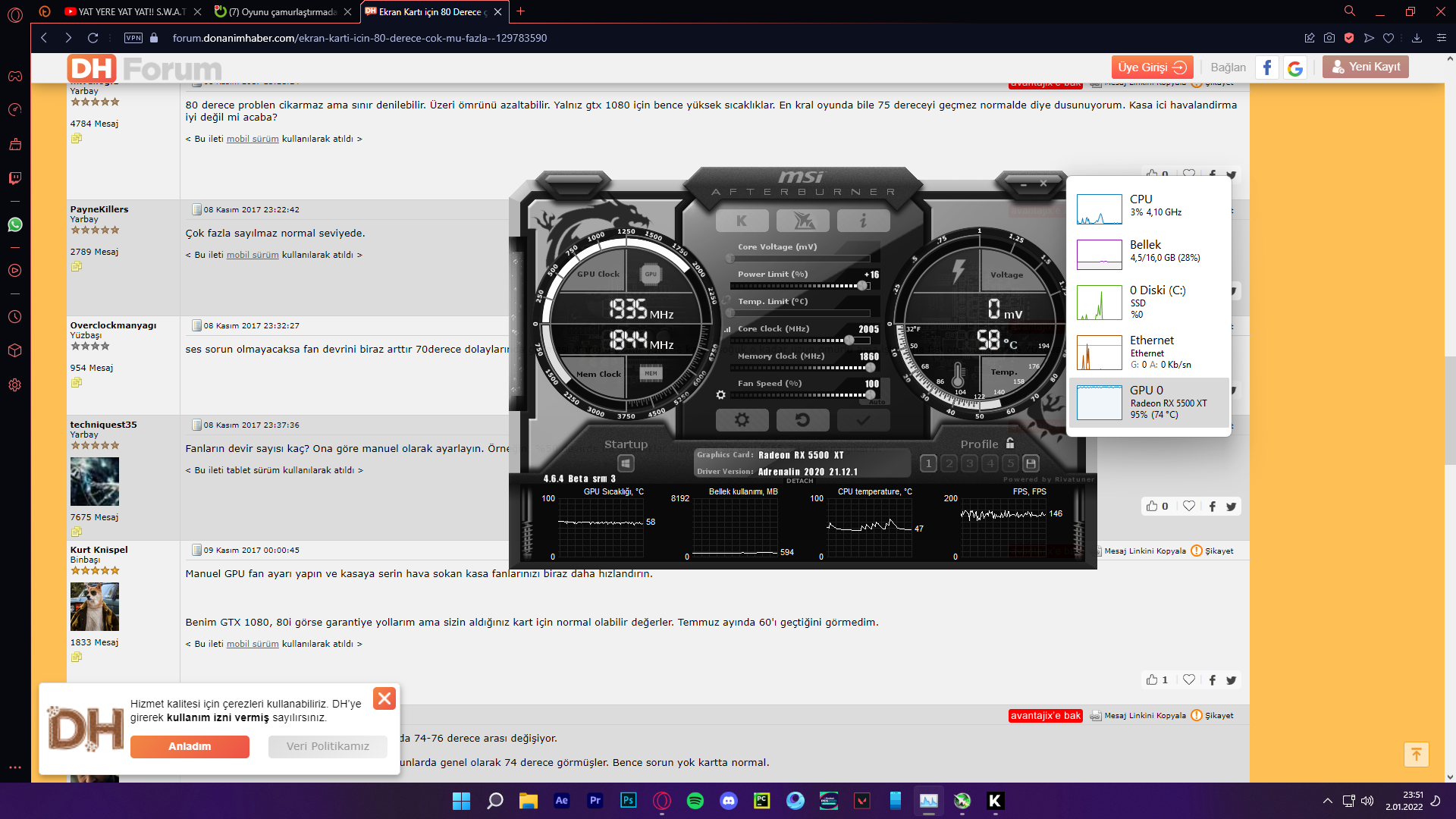Viewport: 1456px width, 819px height.
Task: Open WhatsApp in the Opera sidebar
Action: 15,224
